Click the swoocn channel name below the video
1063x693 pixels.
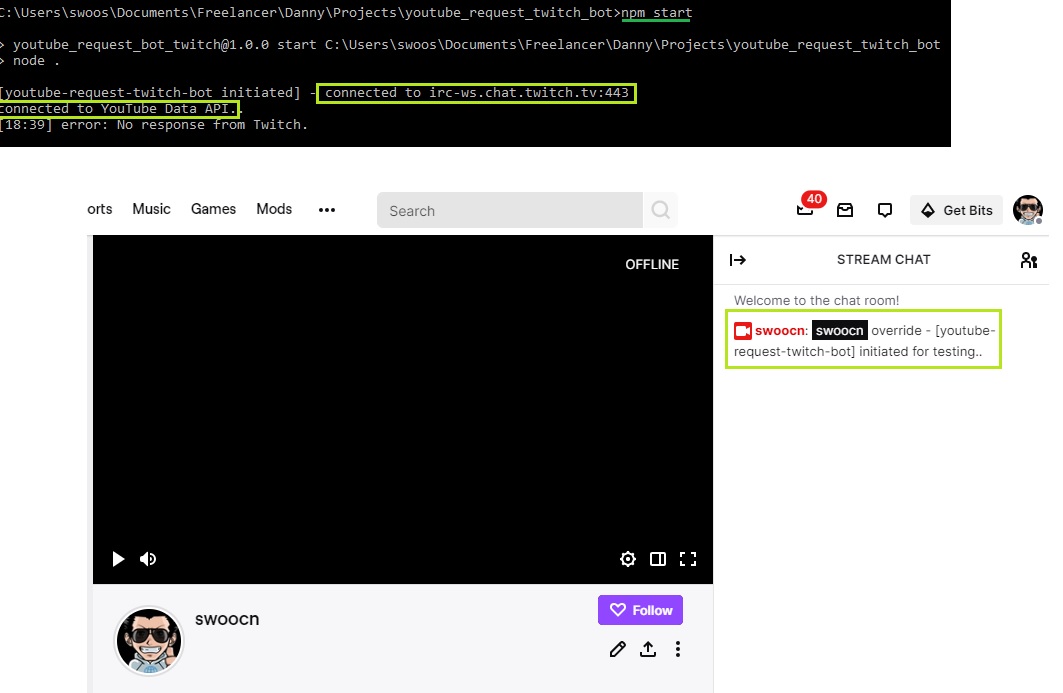227,619
